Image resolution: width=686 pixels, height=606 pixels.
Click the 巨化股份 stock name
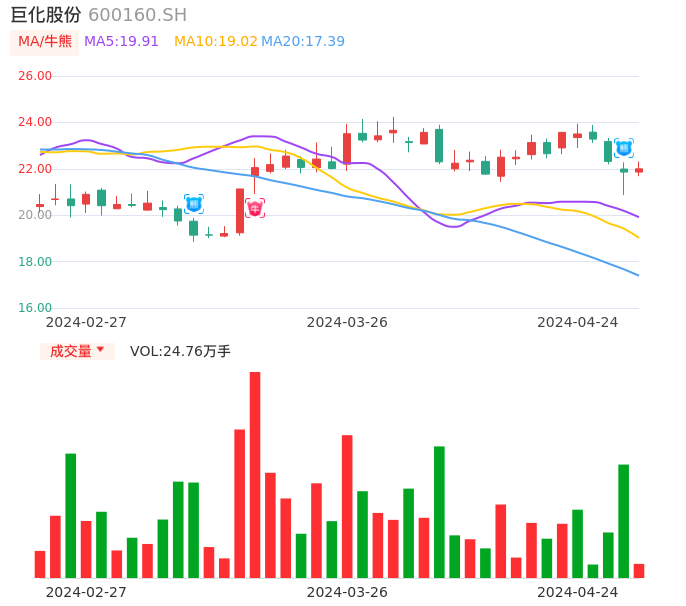click(x=46, y=15)
